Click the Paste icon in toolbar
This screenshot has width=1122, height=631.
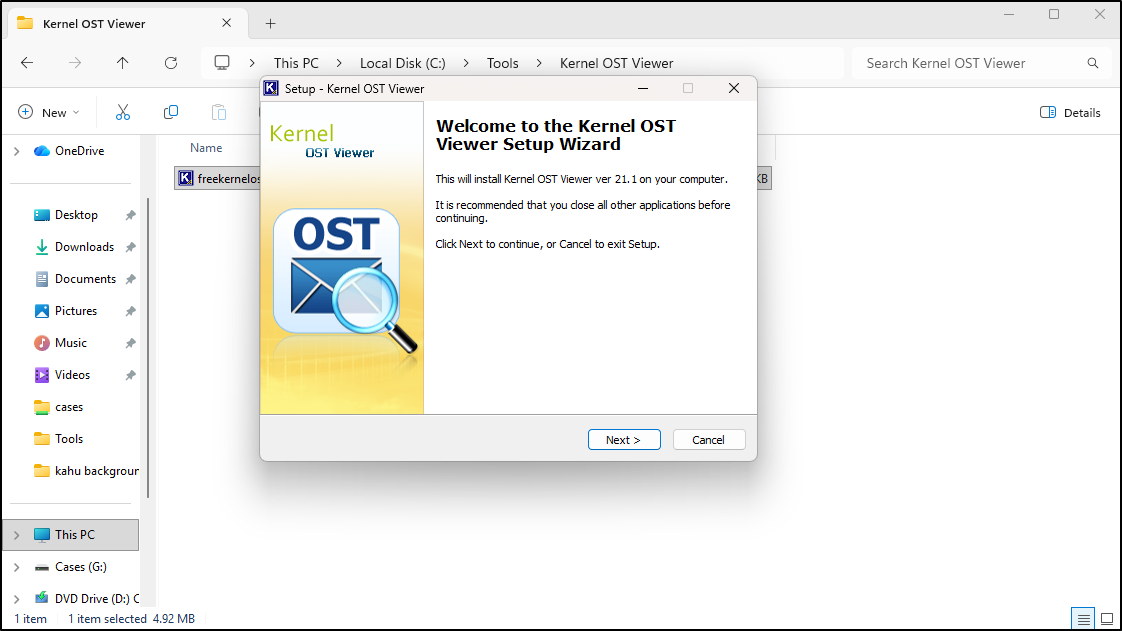click(x=219, y=112)
